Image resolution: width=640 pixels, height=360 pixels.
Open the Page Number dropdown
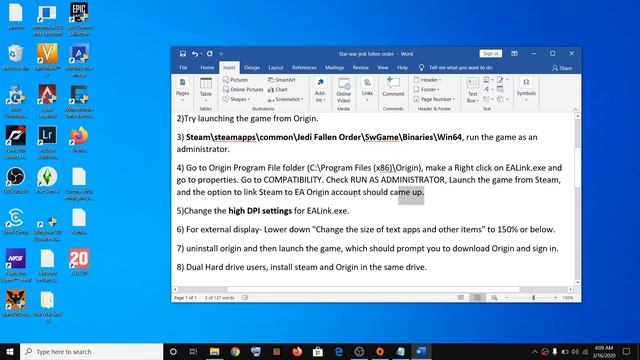click(x=434, y=99)
